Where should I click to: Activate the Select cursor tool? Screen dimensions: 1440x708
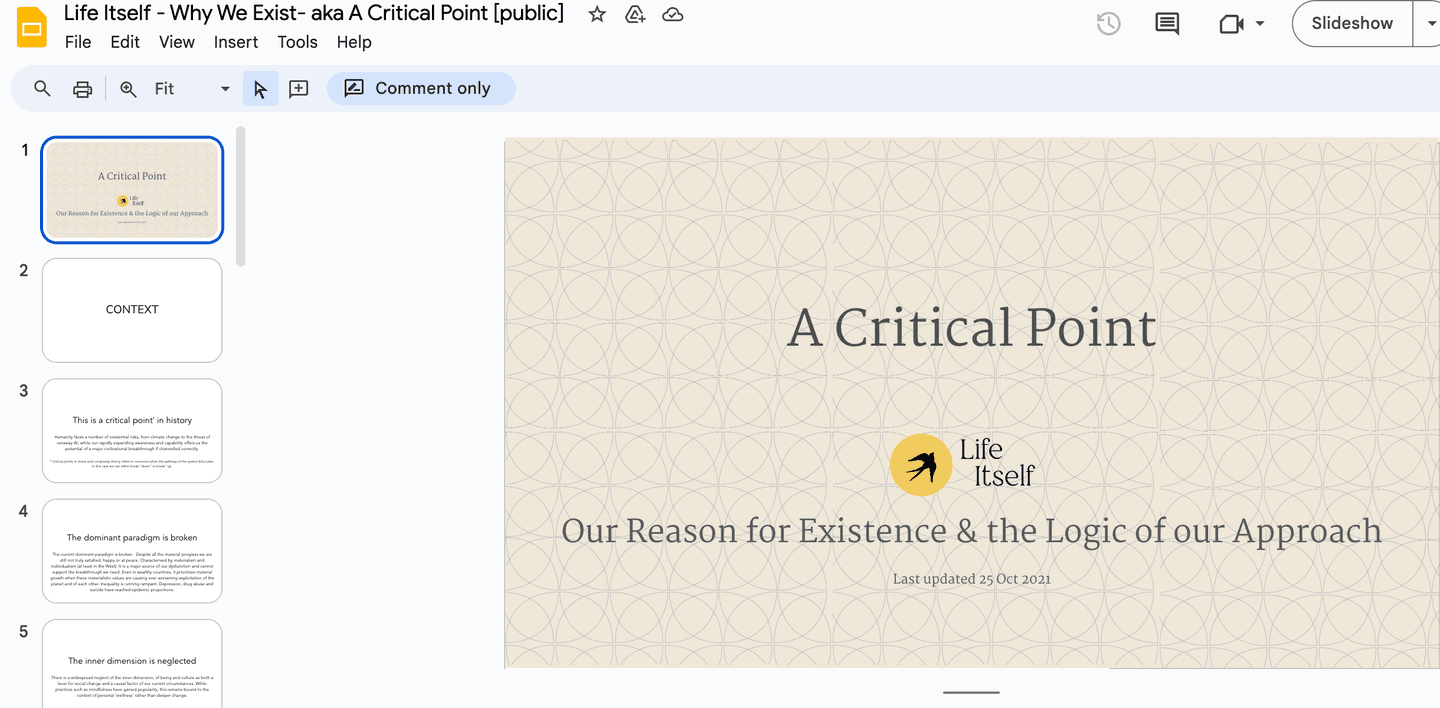pos(260,88)
